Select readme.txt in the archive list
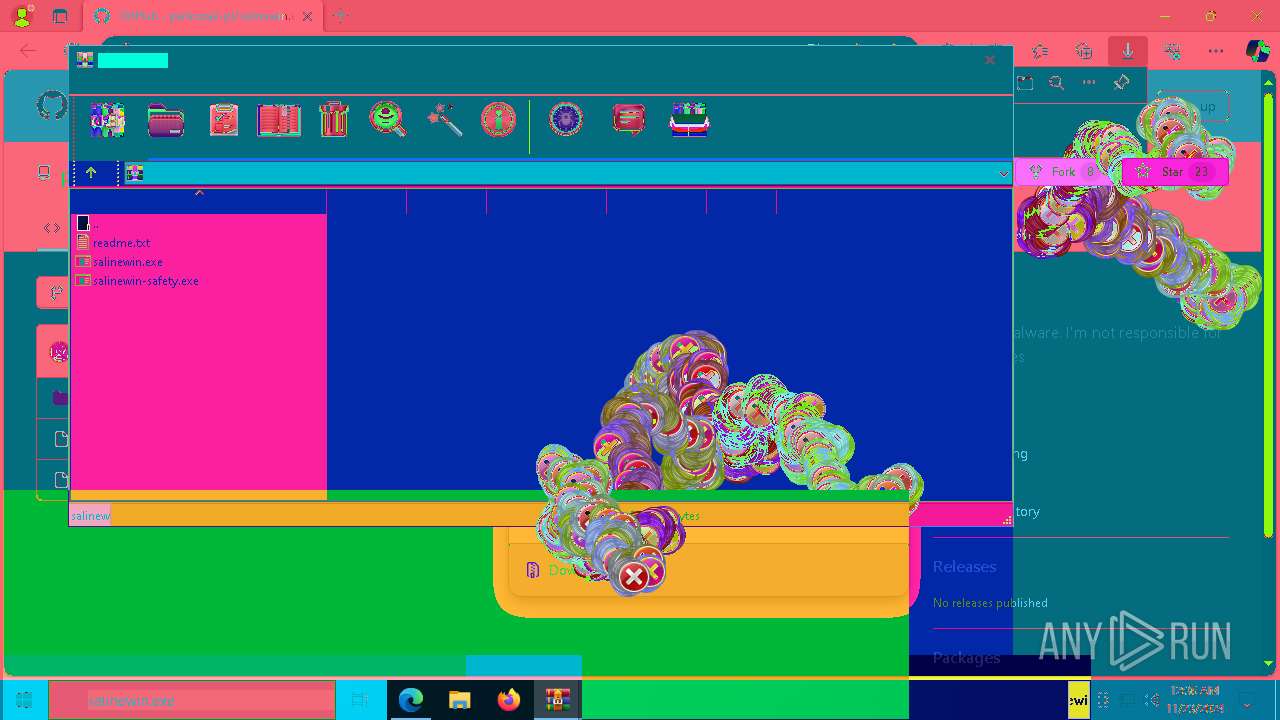This screenshot has width=1280, height=720. (x=121, y=243)
